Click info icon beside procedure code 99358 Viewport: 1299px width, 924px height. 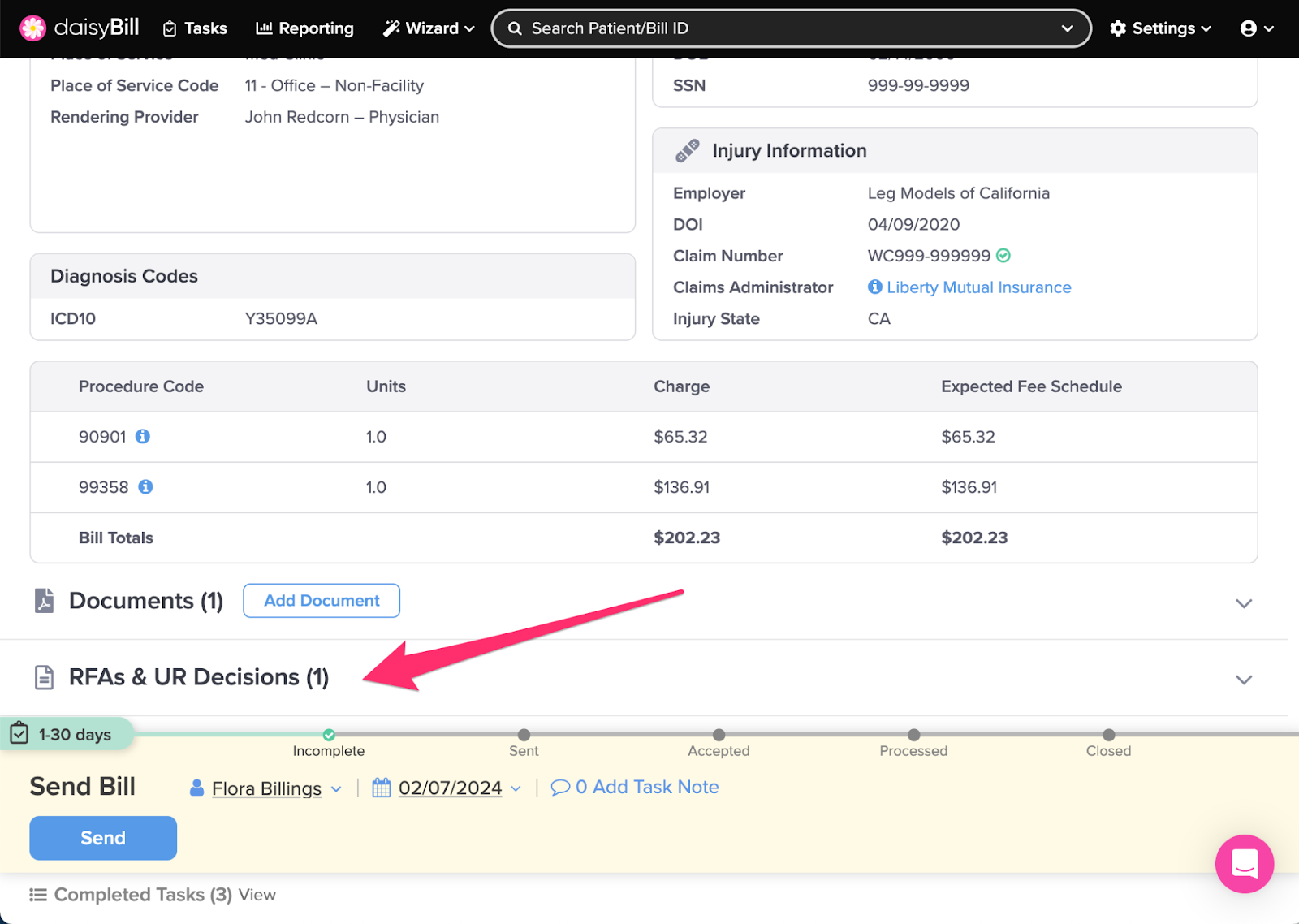tap(145, 487)
